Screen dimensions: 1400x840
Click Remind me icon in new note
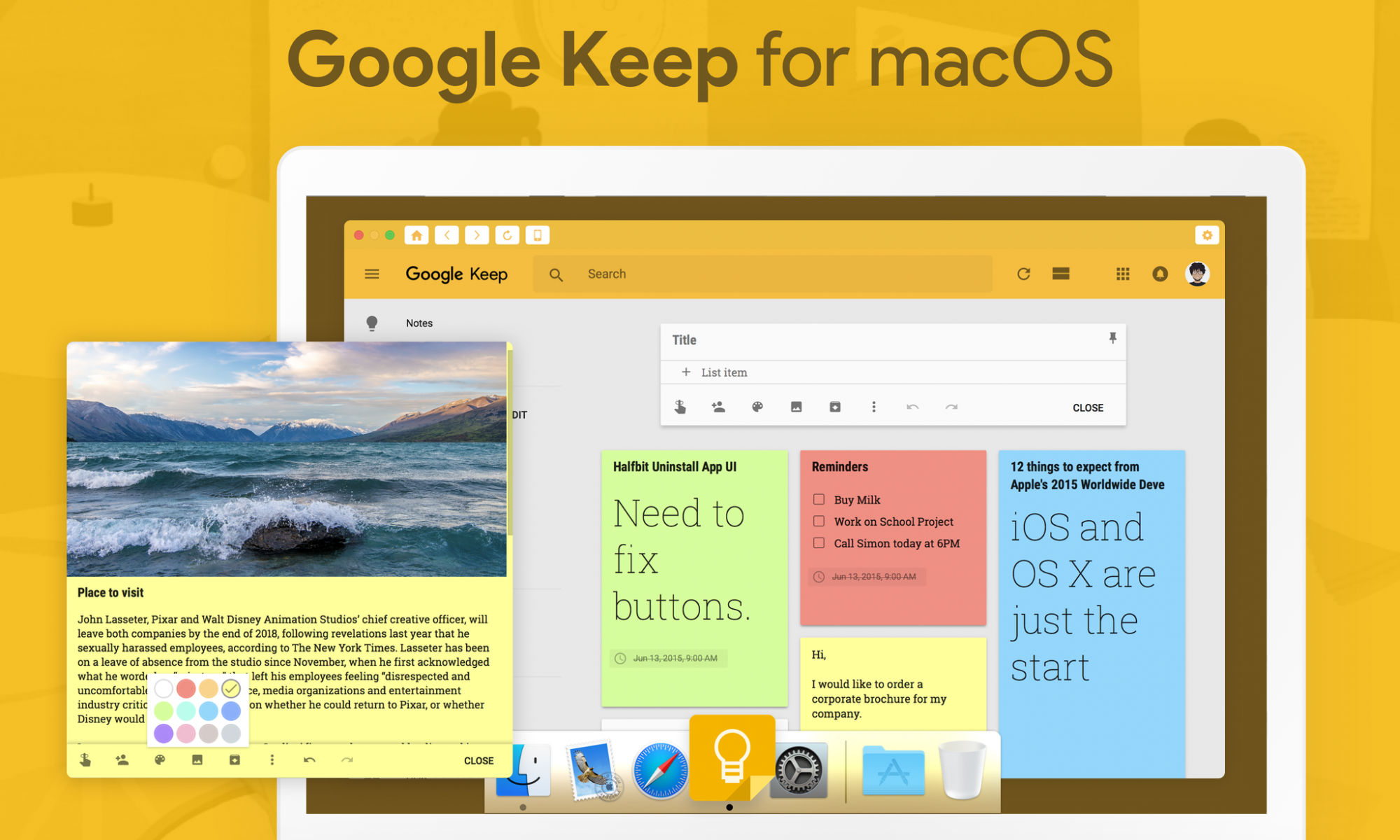click(x=680, y=407)
